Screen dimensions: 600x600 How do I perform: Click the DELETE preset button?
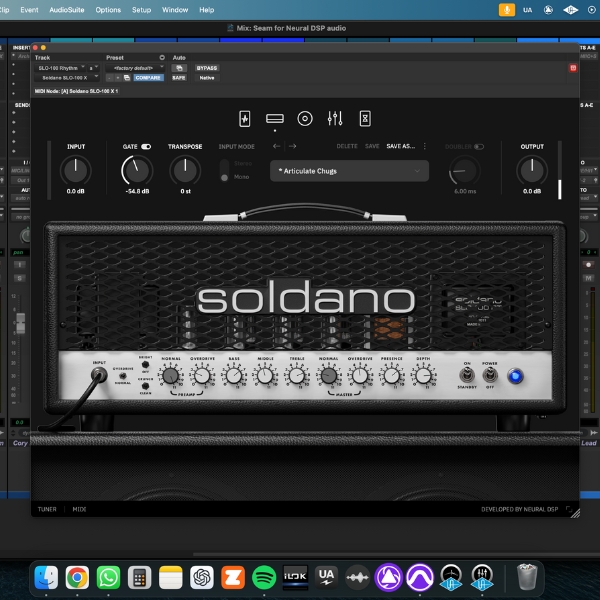point(347,146)
